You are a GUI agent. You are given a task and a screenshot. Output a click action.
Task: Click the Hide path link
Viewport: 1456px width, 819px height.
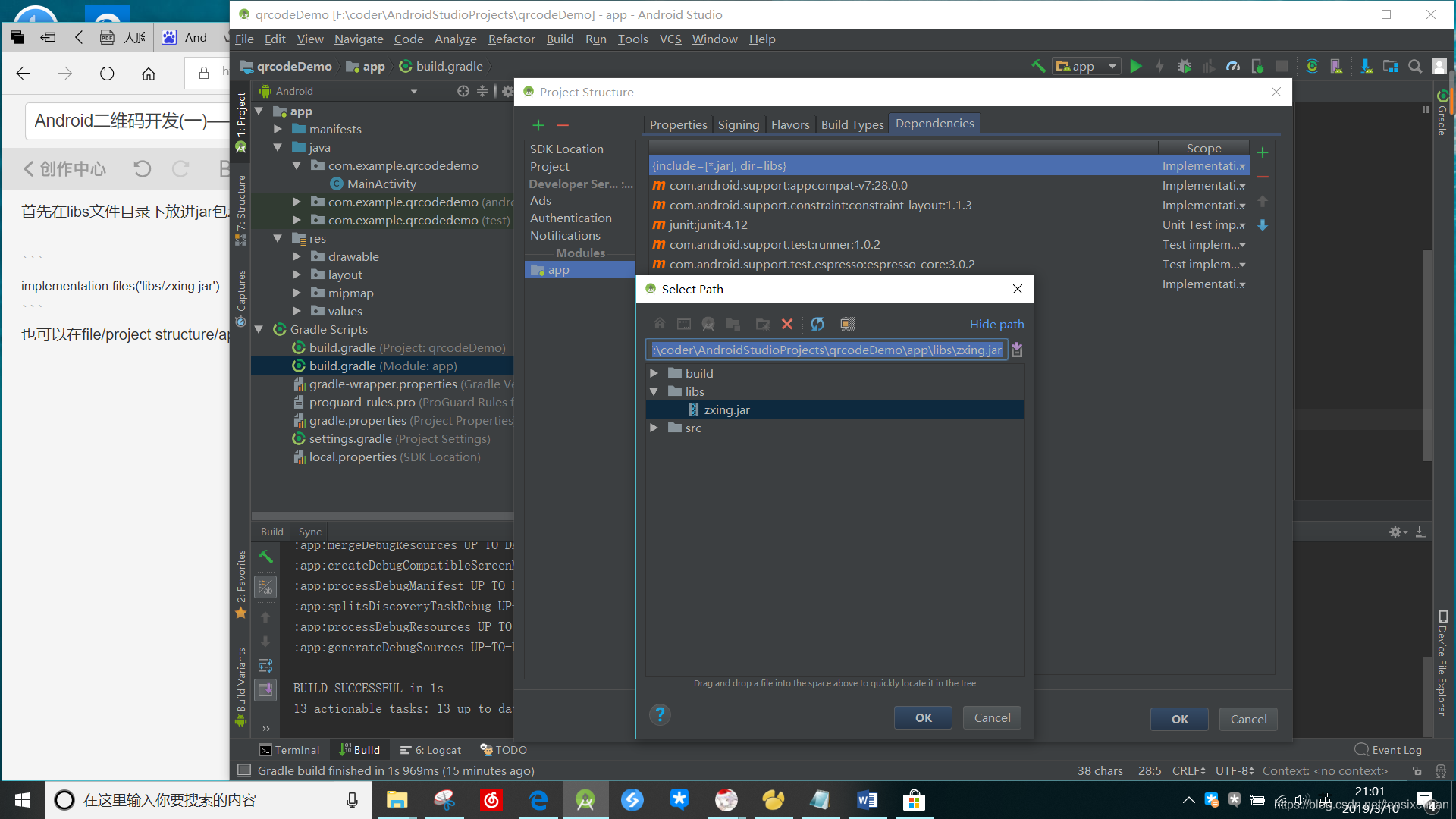(x=996, y=324)
